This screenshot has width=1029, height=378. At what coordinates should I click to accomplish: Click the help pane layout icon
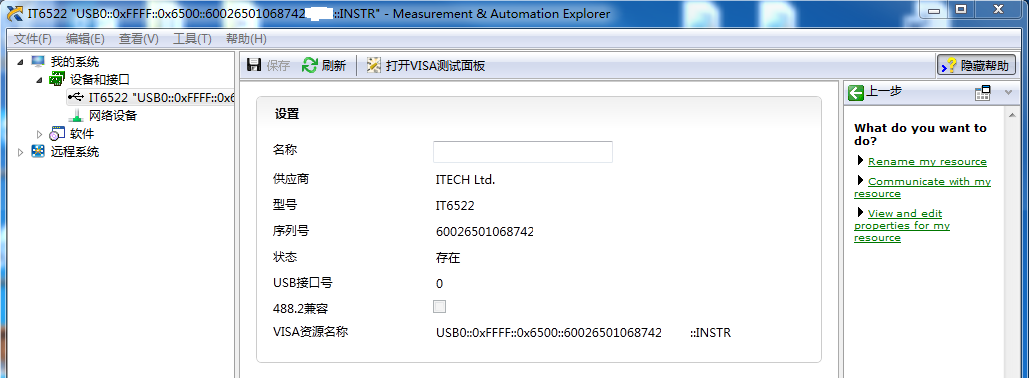pos(982,93)
